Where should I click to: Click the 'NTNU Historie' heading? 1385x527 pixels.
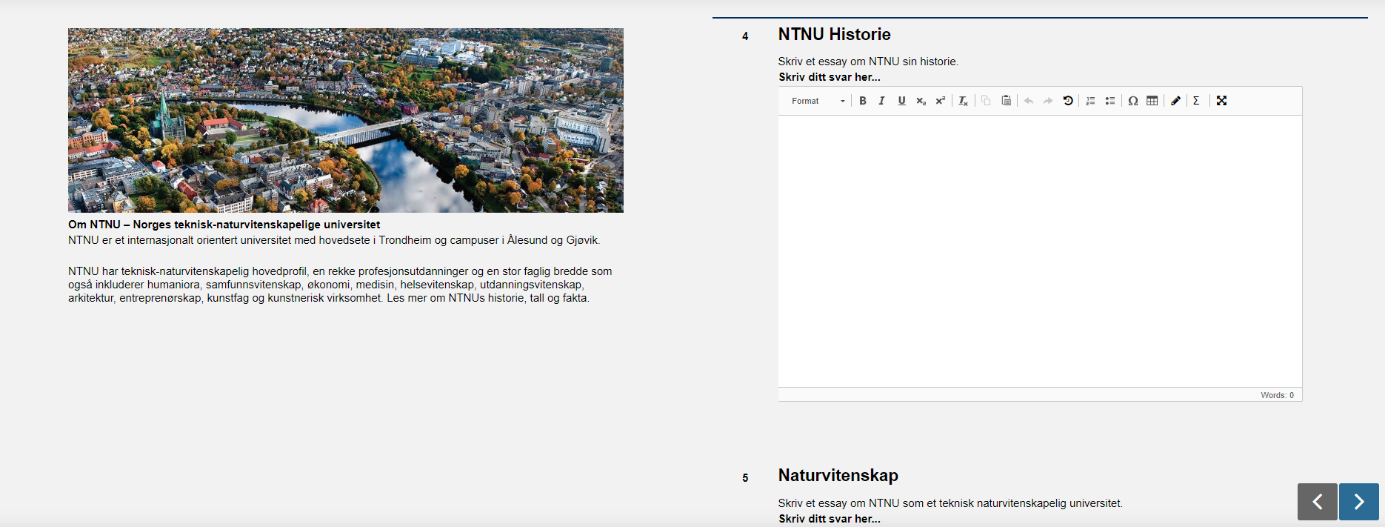pyautogui.click(x=834, y=35)
